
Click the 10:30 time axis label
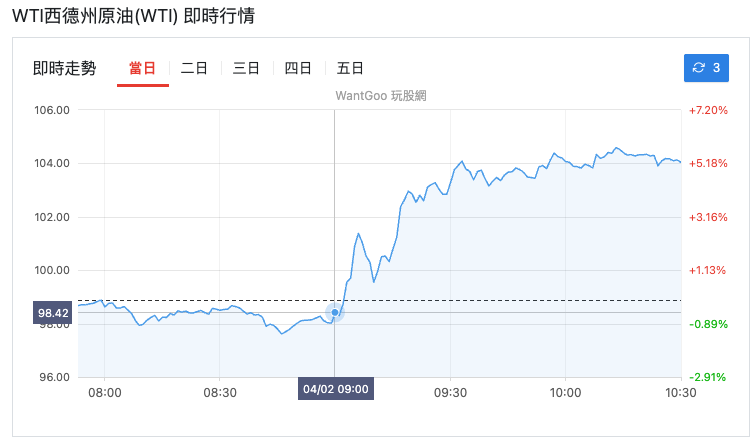(680, 394)
